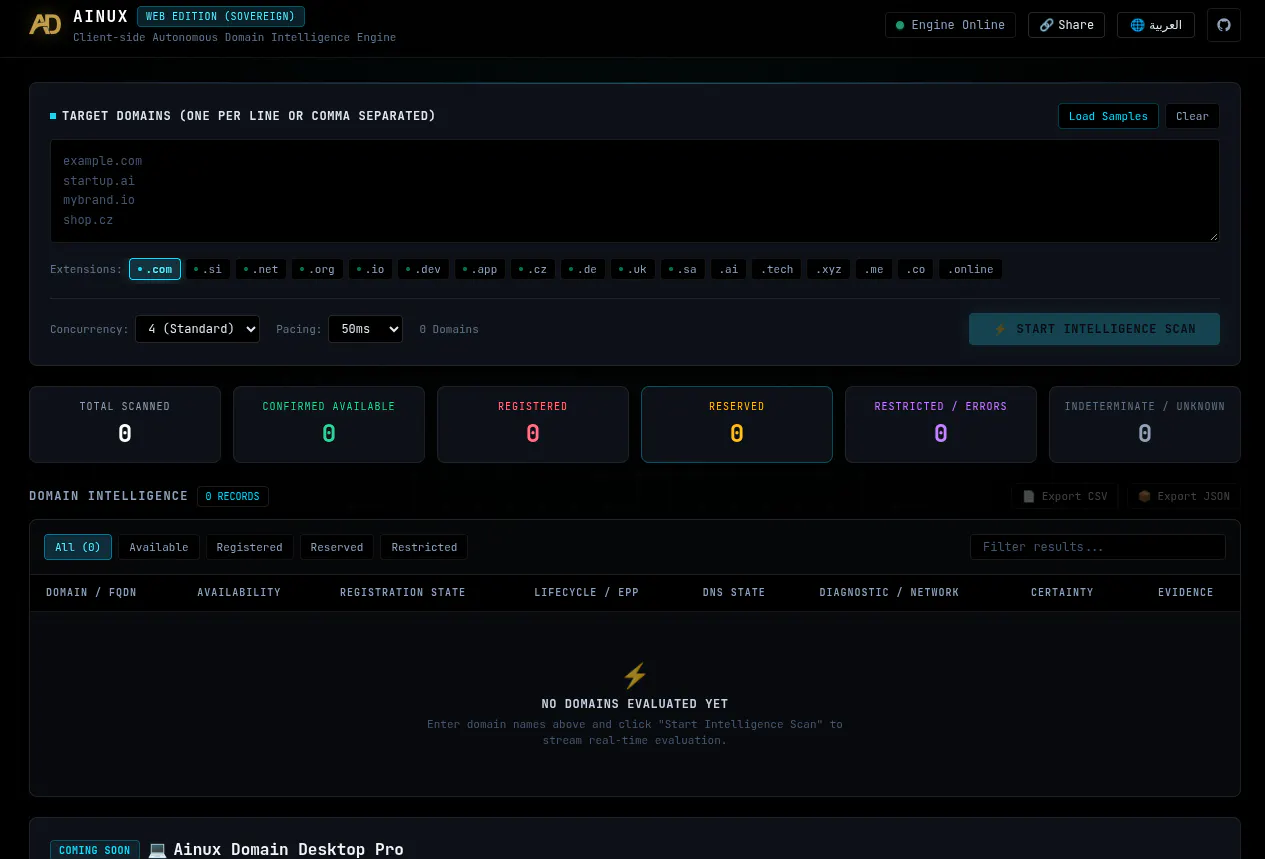
Task: Show the All (0) results tab
Action: click(x=78, y=547)
